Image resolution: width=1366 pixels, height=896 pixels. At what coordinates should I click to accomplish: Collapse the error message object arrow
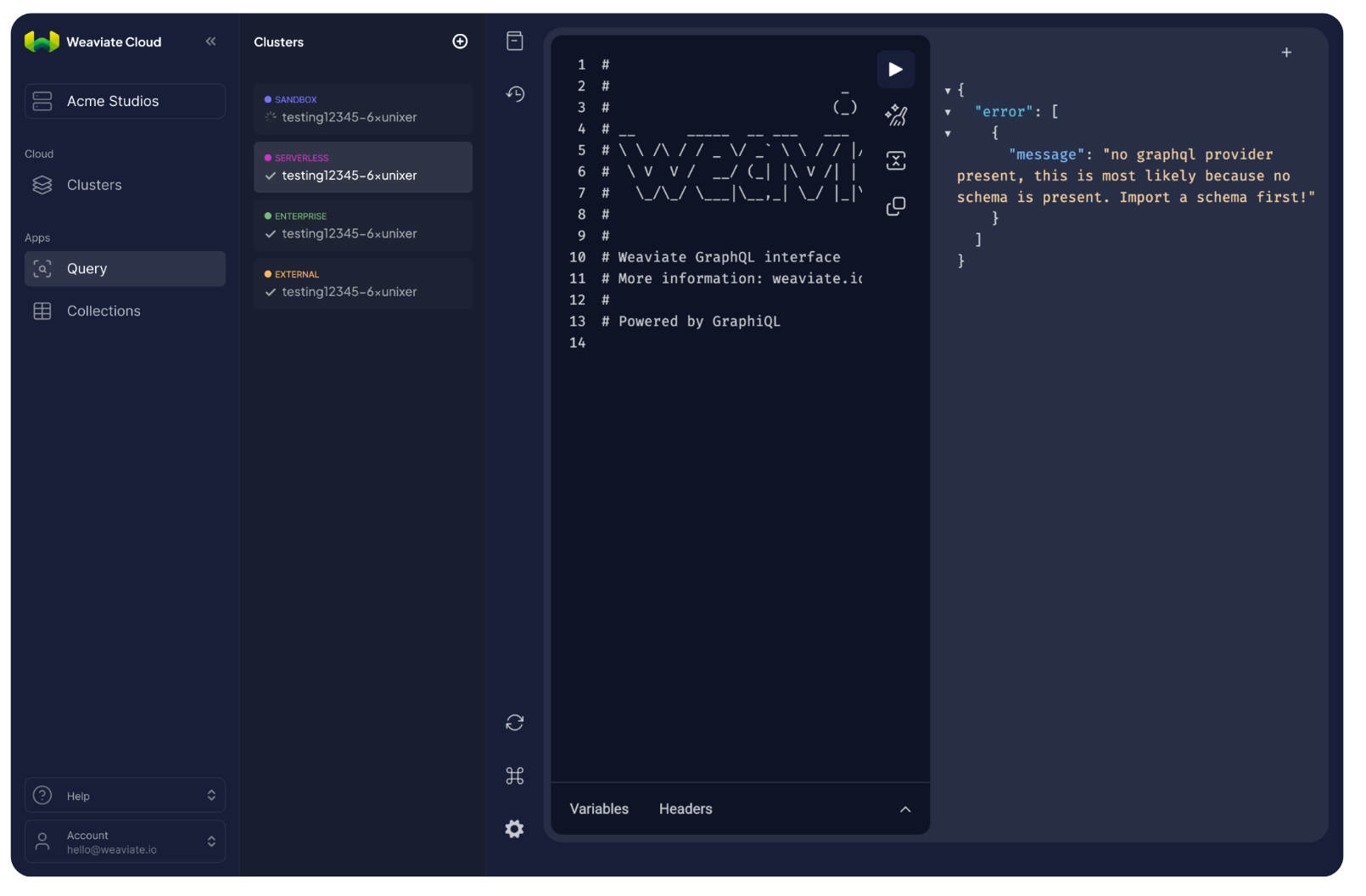[x=948, y=134]
